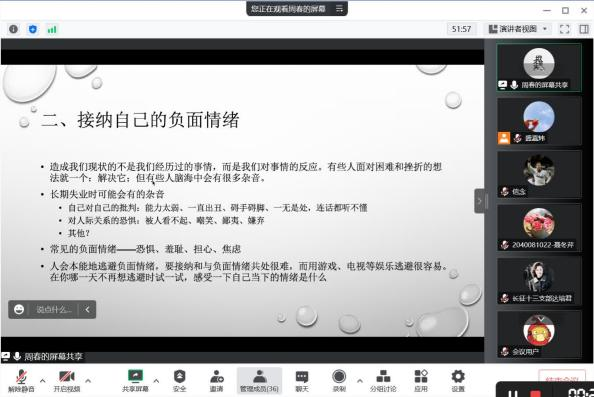
Task: Open the 演讲者视图 view dropdown
Action: [x=518, y=29]
